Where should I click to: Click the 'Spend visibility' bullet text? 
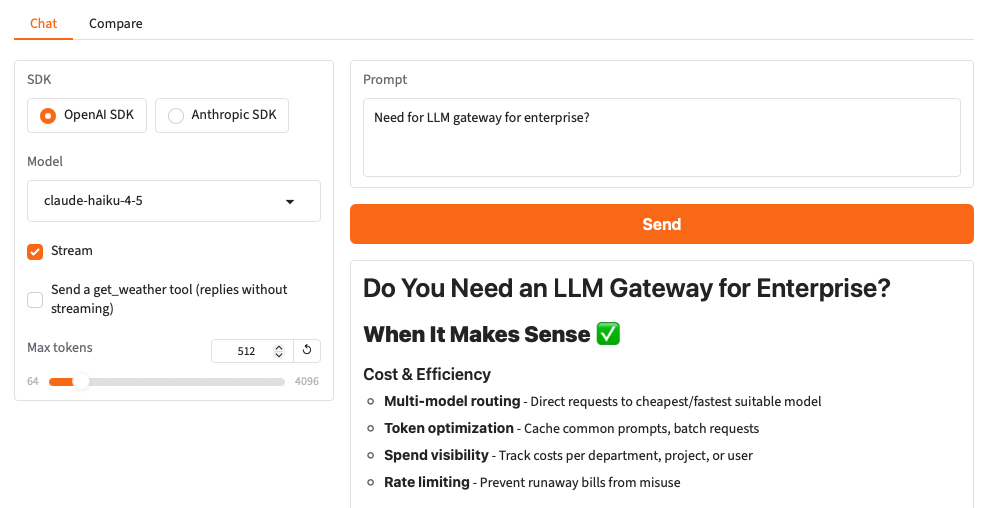pyautogui.click(x=437, y=455)
